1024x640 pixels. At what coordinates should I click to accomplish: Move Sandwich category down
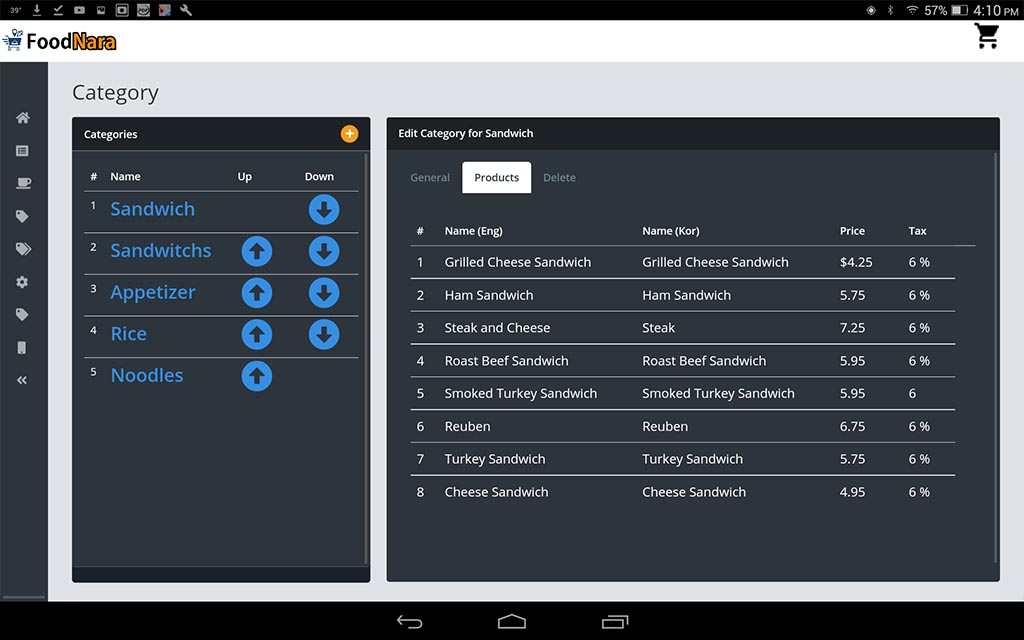[324, 210]
